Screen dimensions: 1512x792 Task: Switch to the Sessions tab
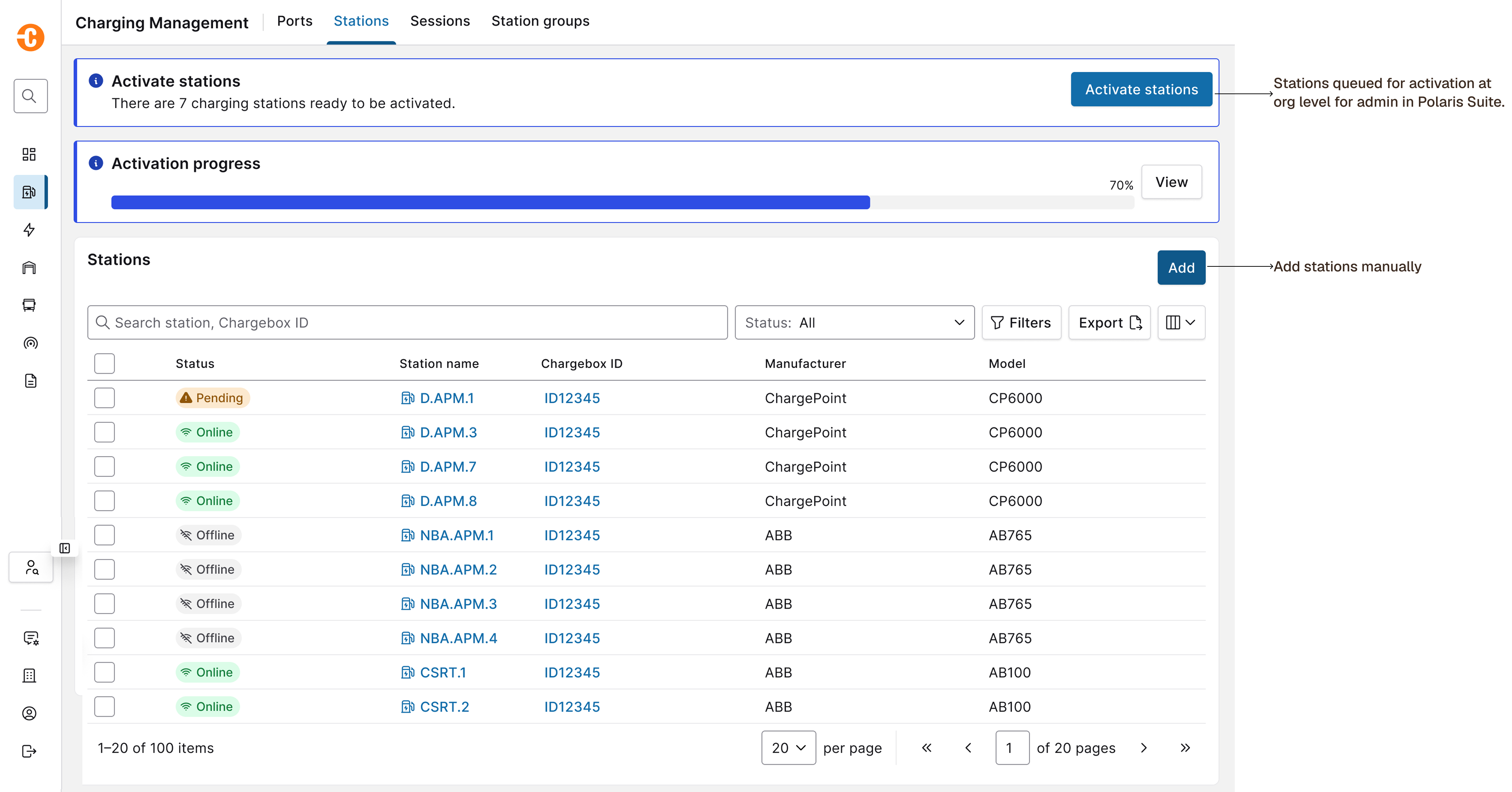440,21
